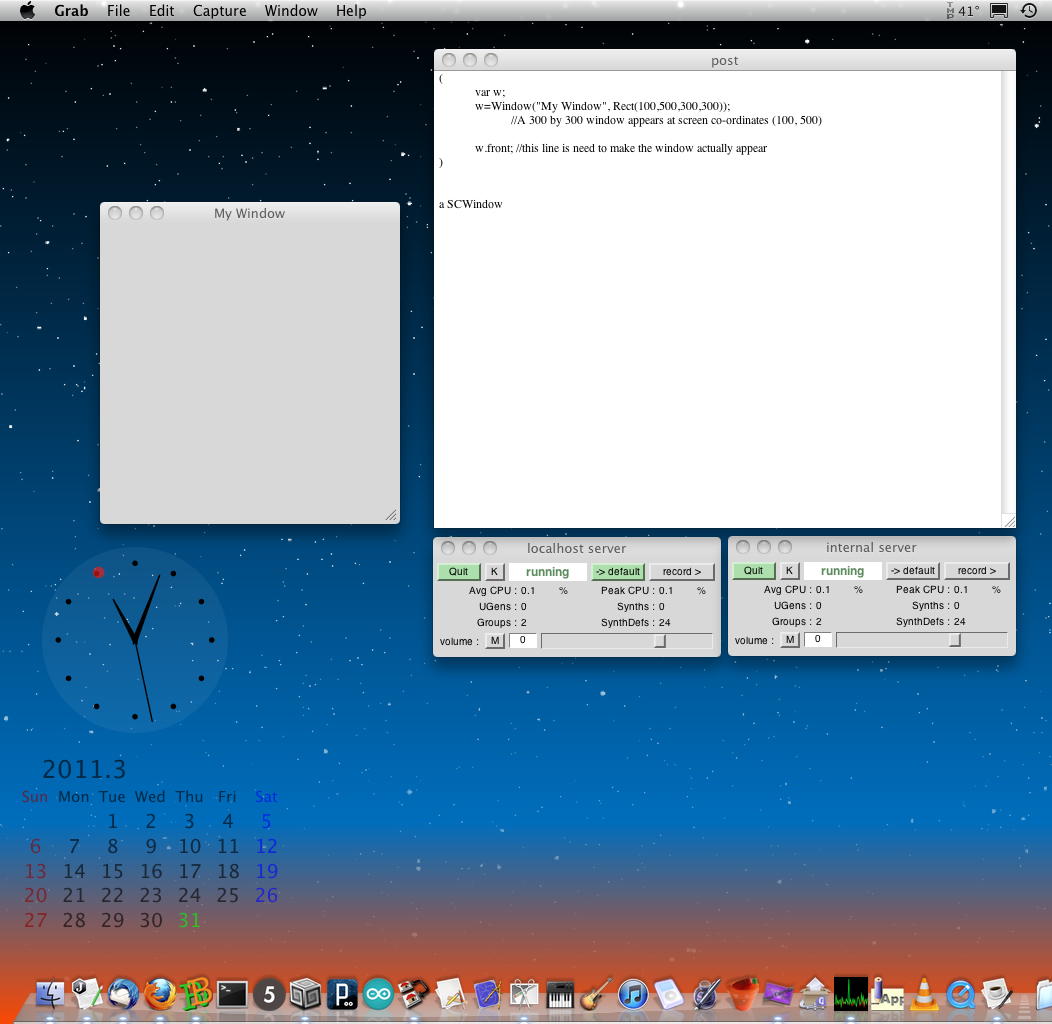Mute the localhost server with M button
The width and height of the screenshot is (1052, 1024).
point(495,641)
